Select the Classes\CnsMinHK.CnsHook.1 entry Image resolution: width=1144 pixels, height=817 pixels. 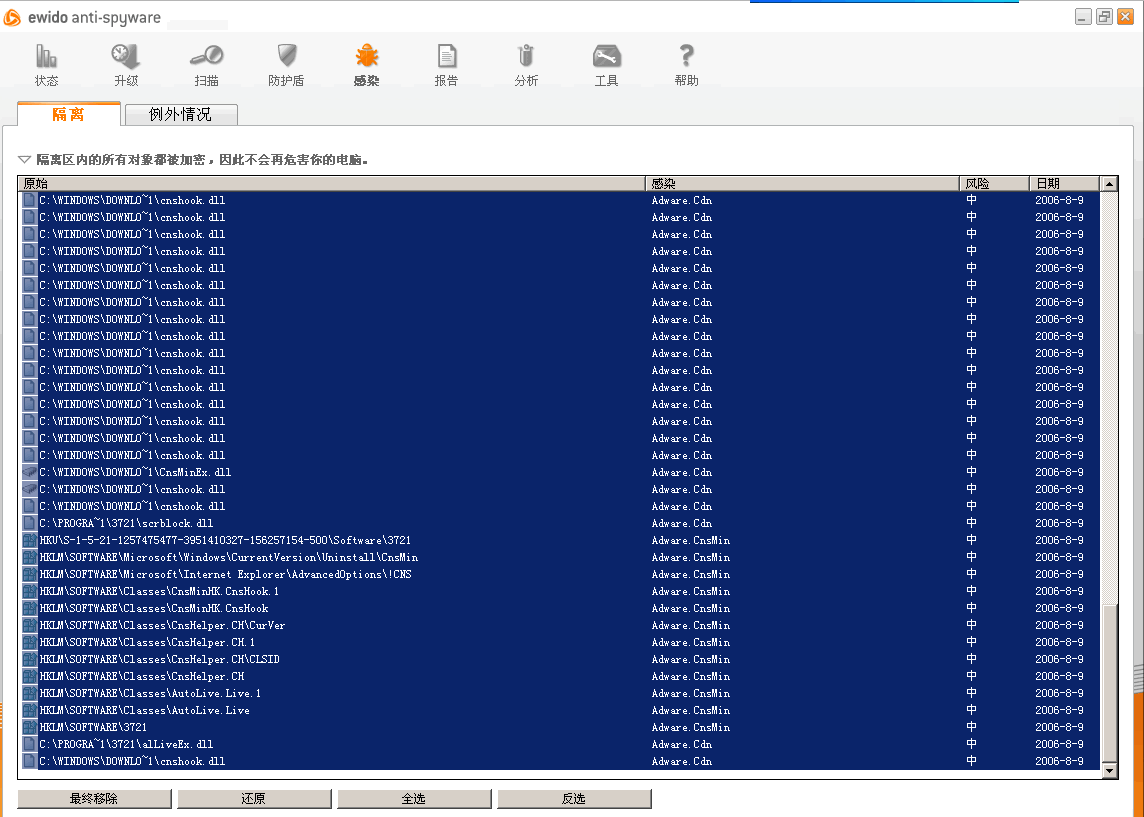(560, 591)
